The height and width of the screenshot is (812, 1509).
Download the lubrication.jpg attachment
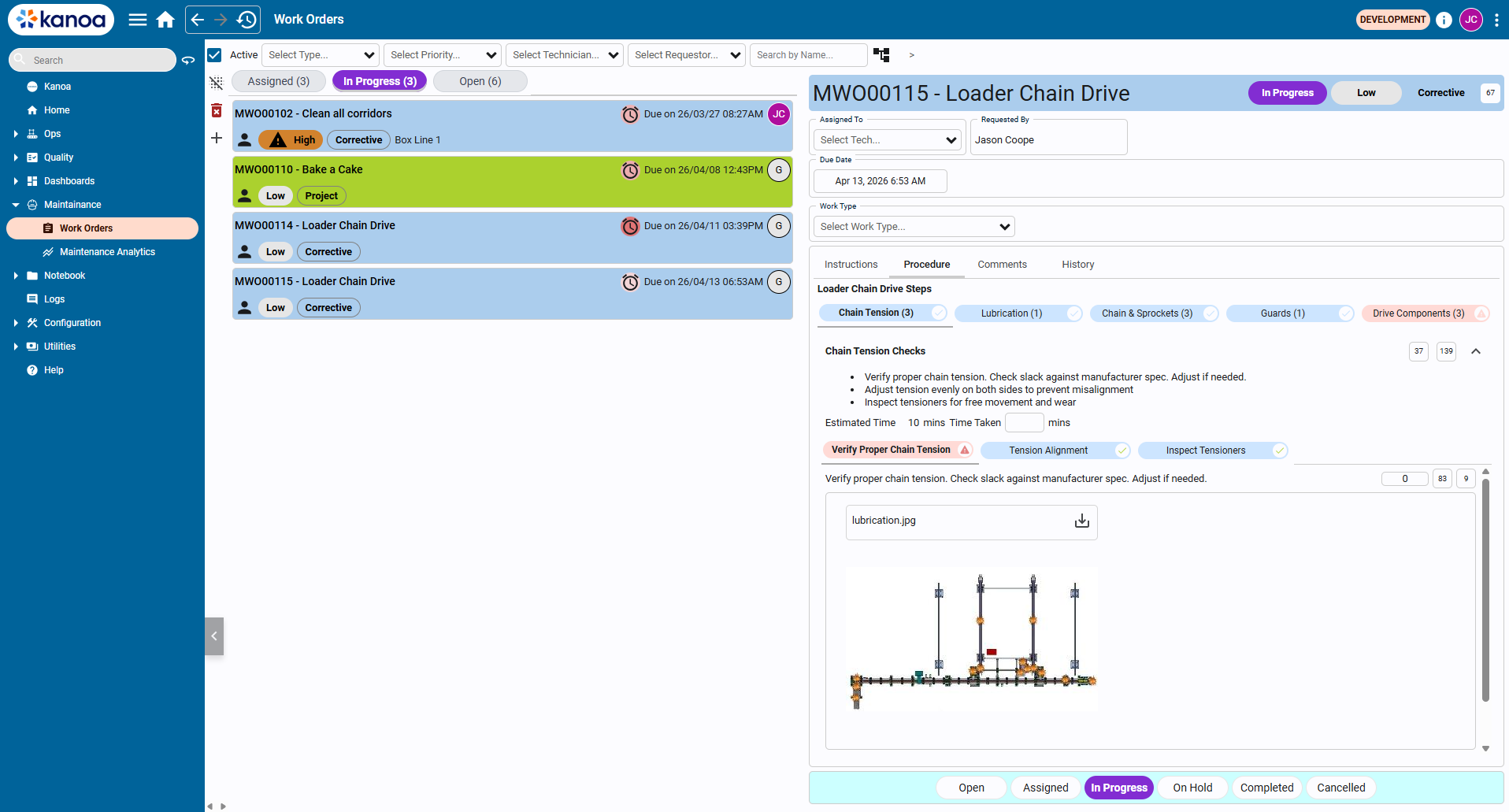[1081, 521]
